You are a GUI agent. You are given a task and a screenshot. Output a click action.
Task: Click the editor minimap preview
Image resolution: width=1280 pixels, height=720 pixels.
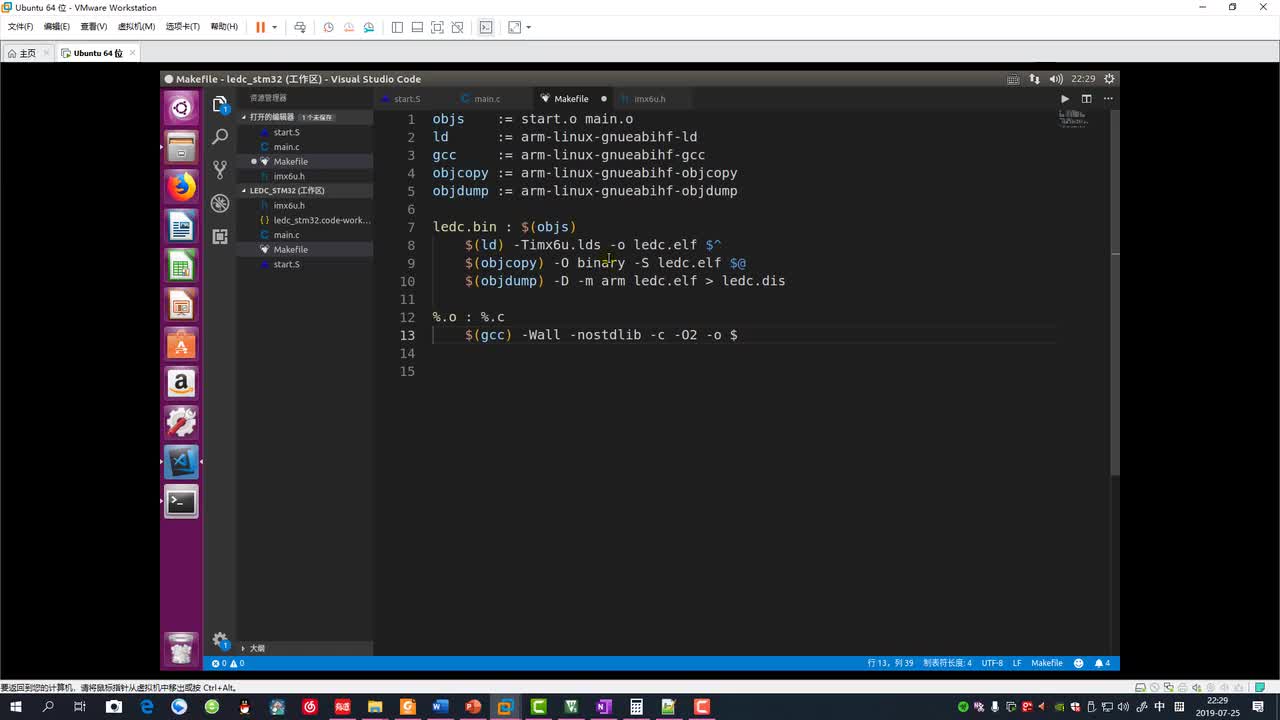tap(1072, 118)
